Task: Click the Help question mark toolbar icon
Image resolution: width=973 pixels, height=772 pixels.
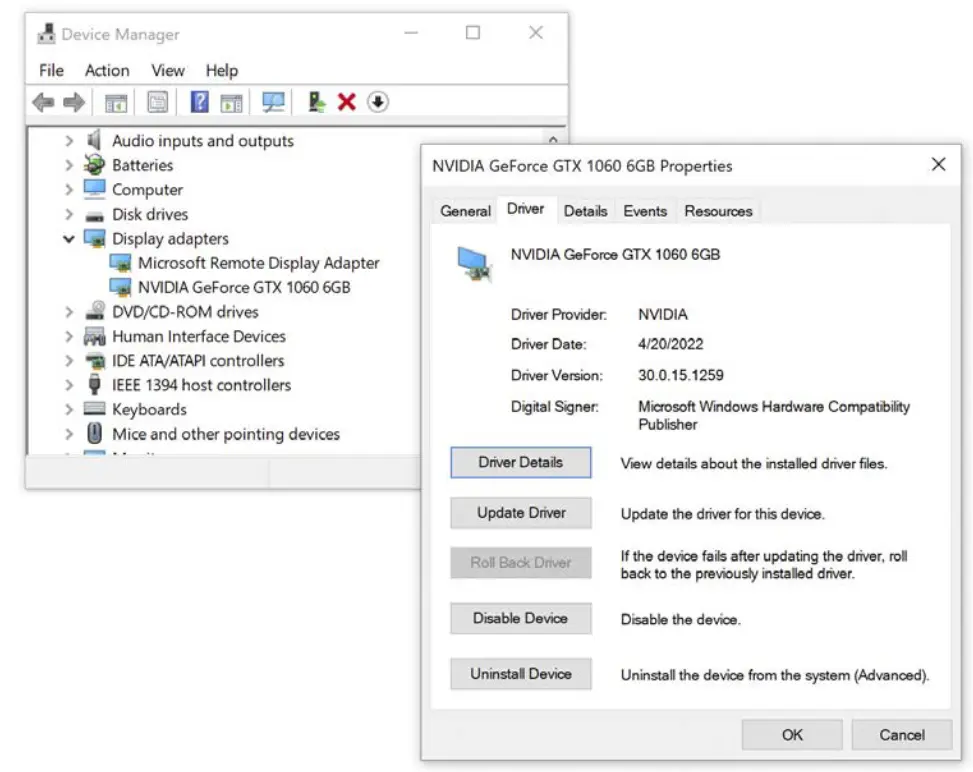Action: point(199,102)
